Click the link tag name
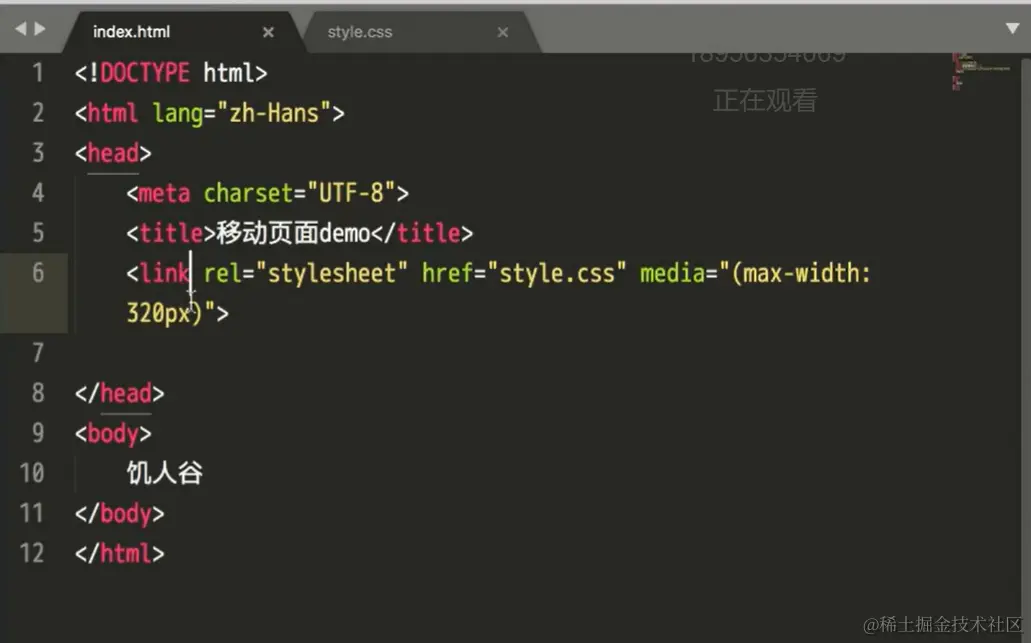Viewport: 1031px width, 643px height. [x=164, y=272]
